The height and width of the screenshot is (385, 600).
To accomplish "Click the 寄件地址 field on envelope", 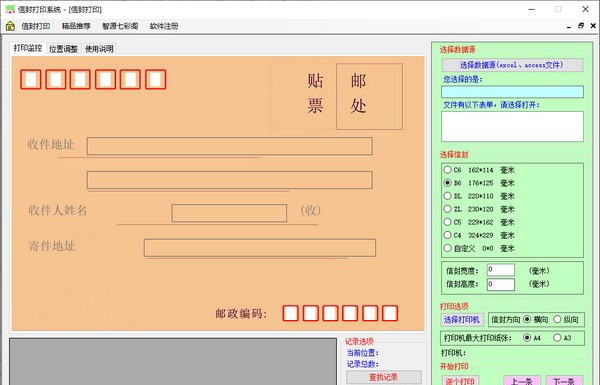I will pos(260,248).
